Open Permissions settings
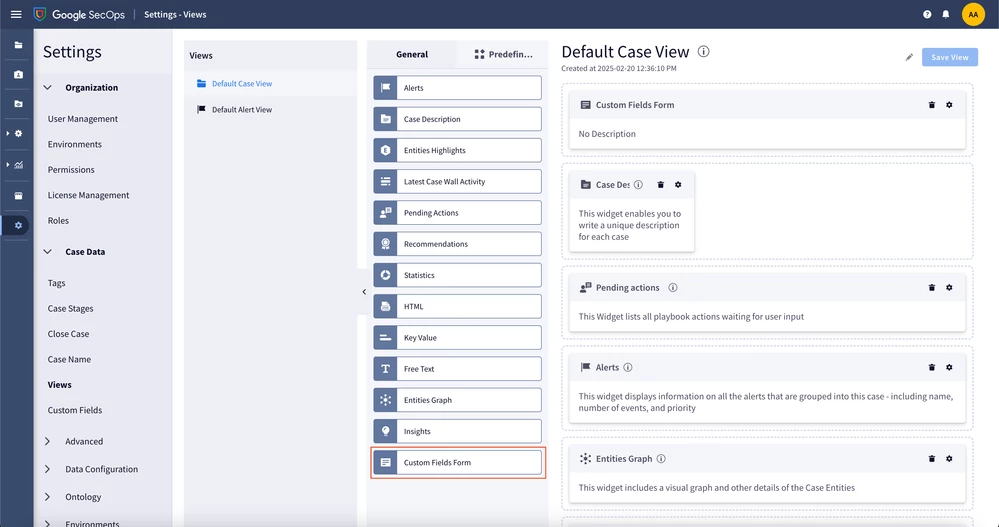 click(71, 170)
